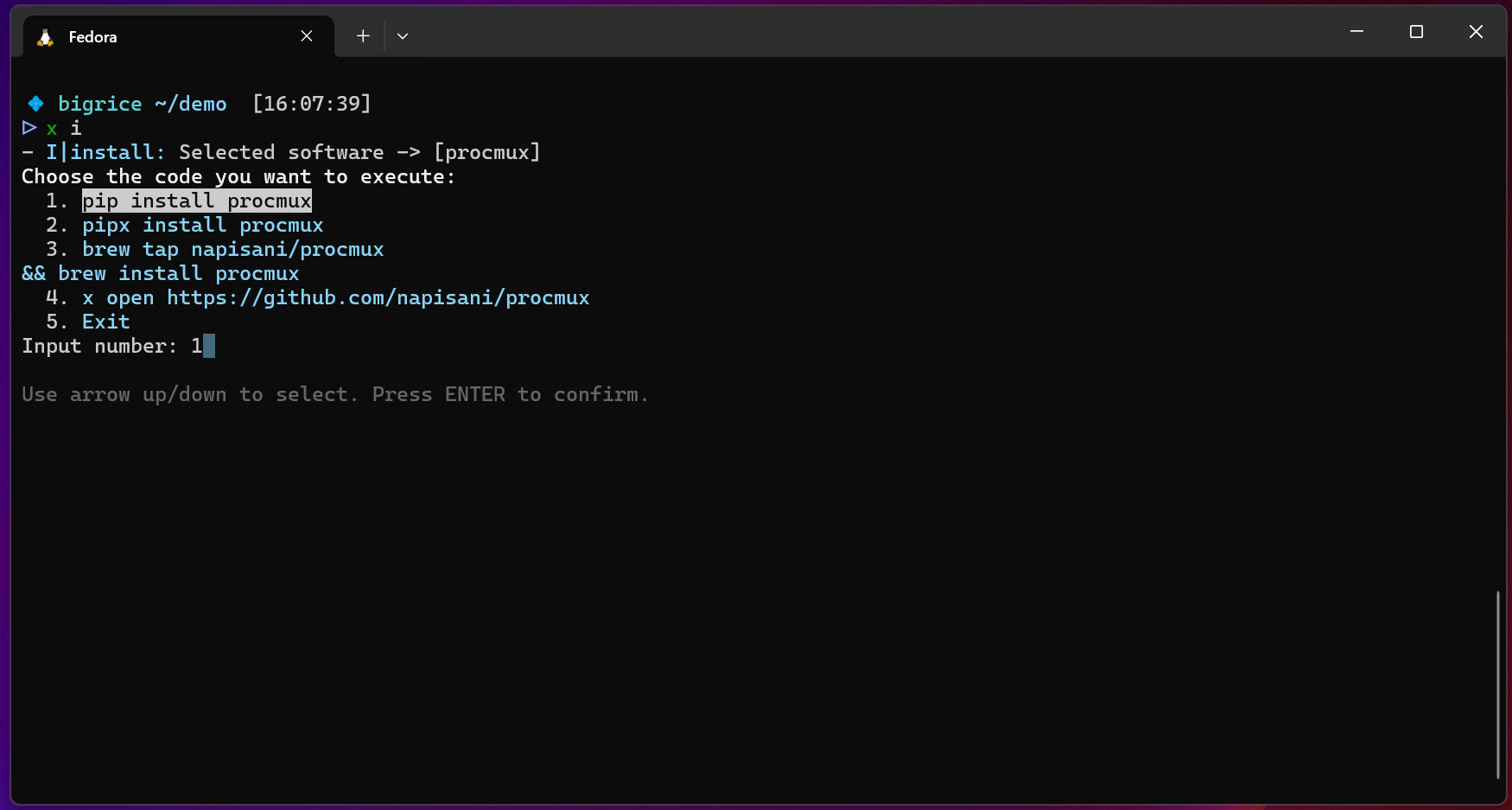Click the Fedora penguin tab icon
Screen dimensions: 1512x810
(45, 36)
